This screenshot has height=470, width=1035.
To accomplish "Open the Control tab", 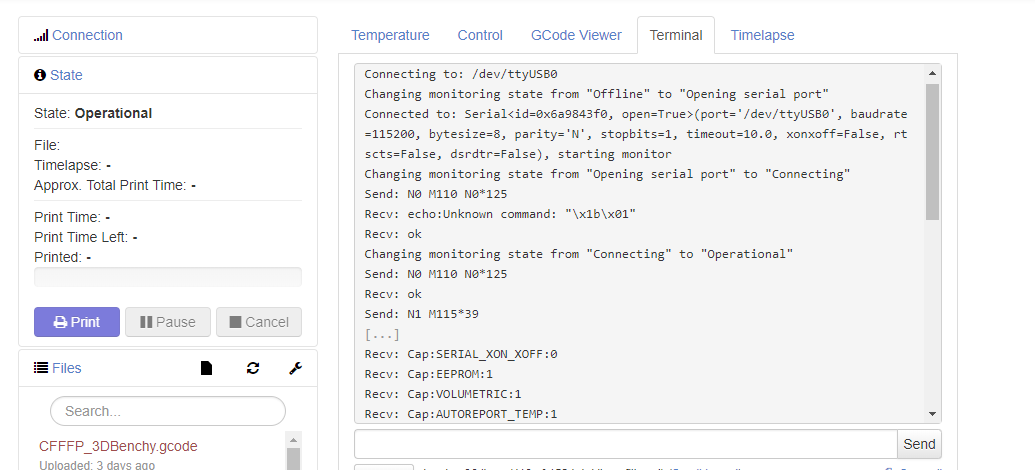I will coord(480,35).
